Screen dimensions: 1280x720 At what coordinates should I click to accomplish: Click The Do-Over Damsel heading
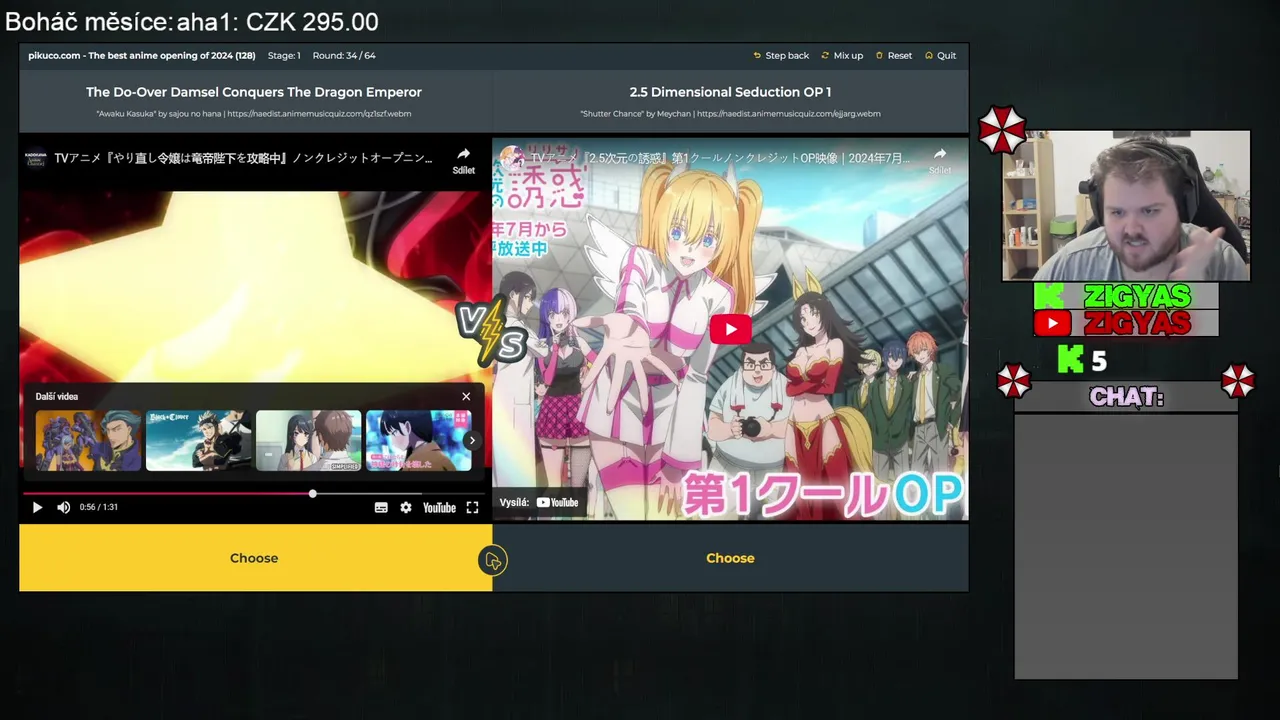[254, 92]
